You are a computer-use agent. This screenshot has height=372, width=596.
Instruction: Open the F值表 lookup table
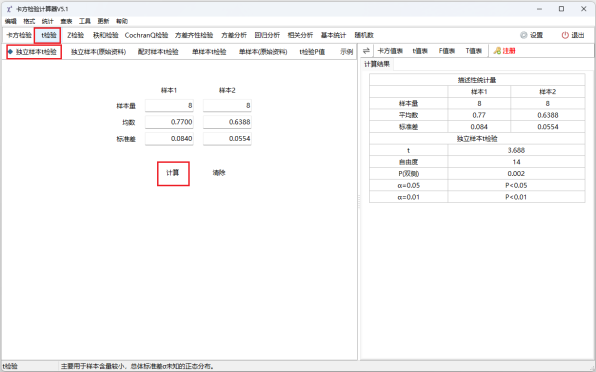[x=447, y=51]
